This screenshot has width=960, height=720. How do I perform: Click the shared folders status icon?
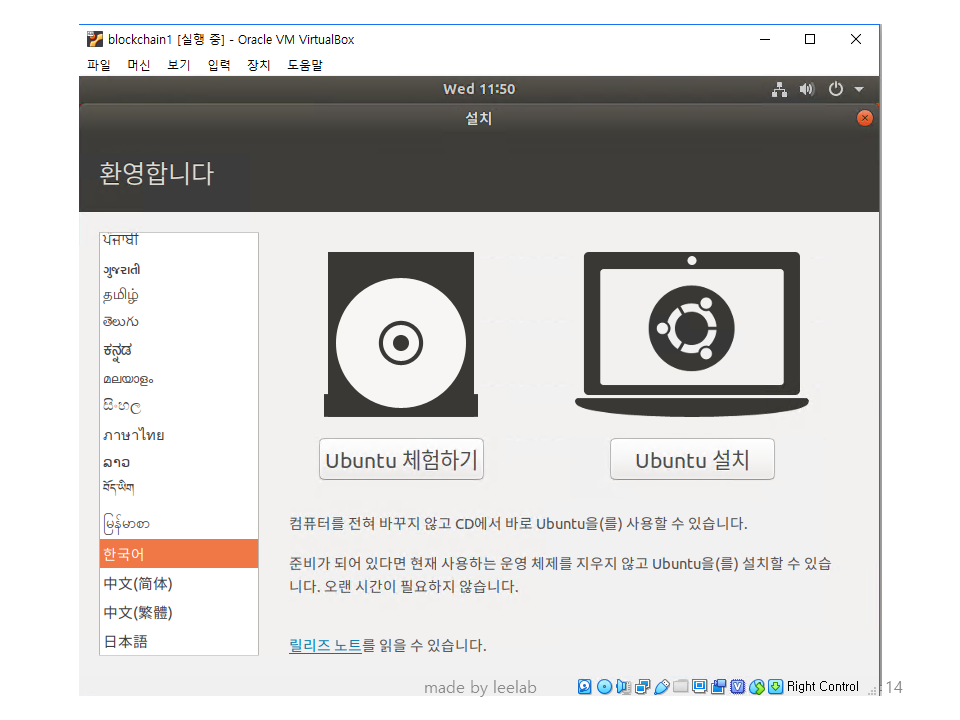click(681, 686)
